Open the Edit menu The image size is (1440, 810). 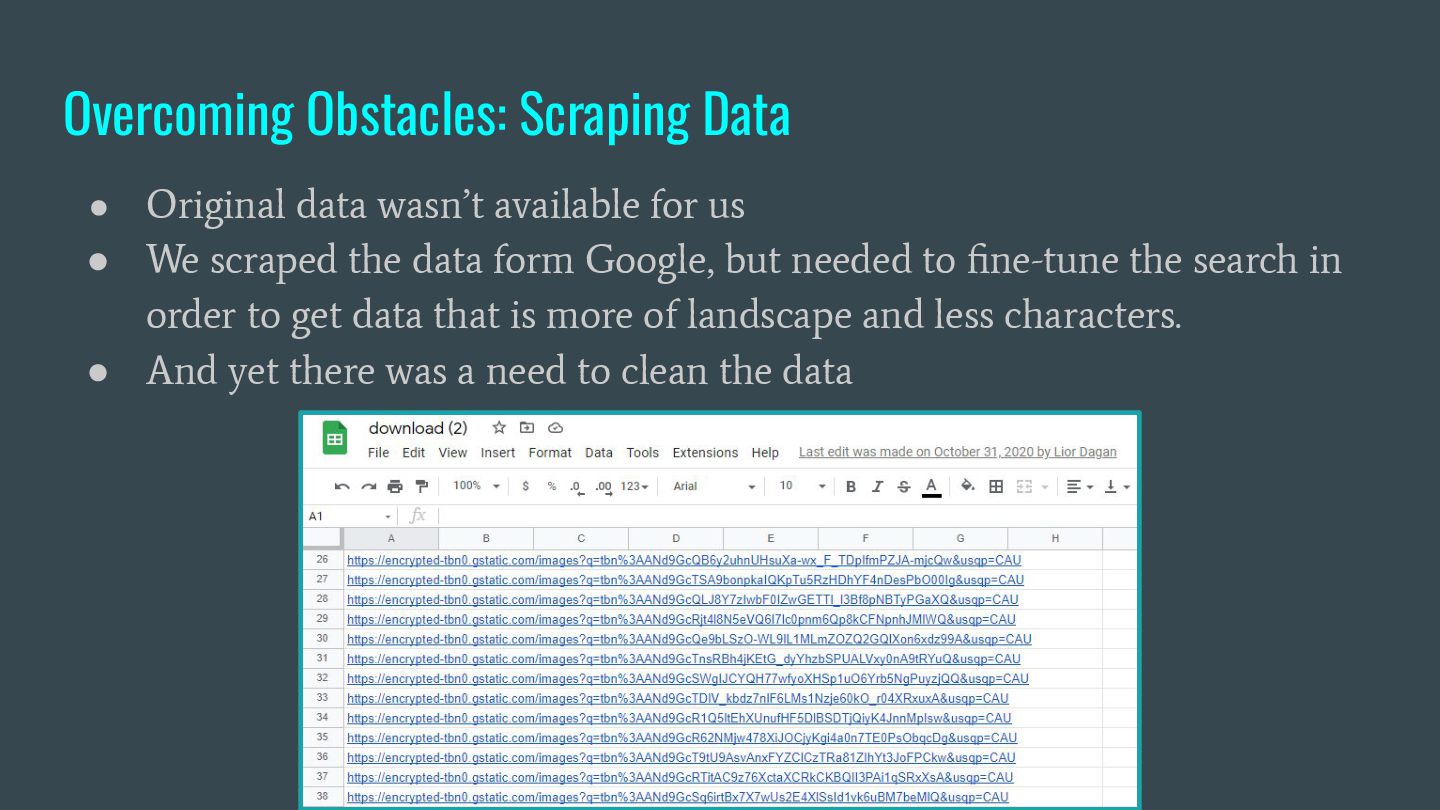pyautogui.click(x=414, y=453)
